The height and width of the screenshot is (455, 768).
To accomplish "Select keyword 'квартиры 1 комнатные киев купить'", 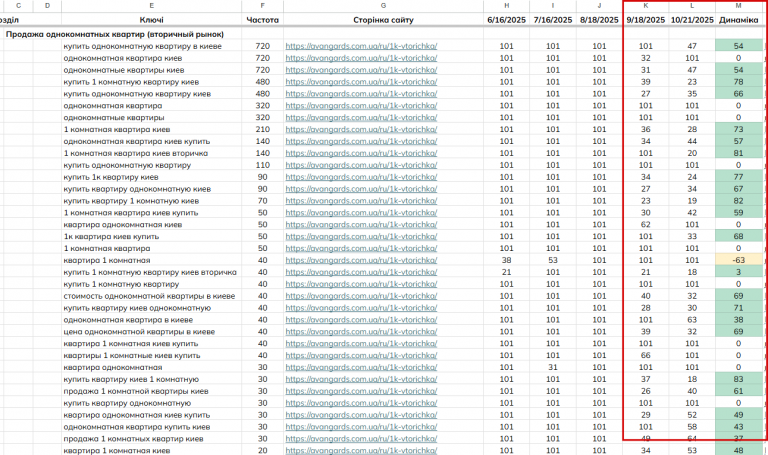I will coord(132,356).
